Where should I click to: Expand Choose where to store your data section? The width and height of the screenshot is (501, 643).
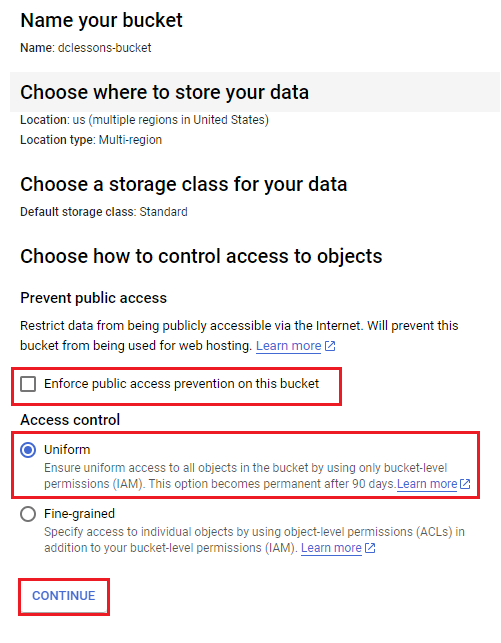point(164,92)
